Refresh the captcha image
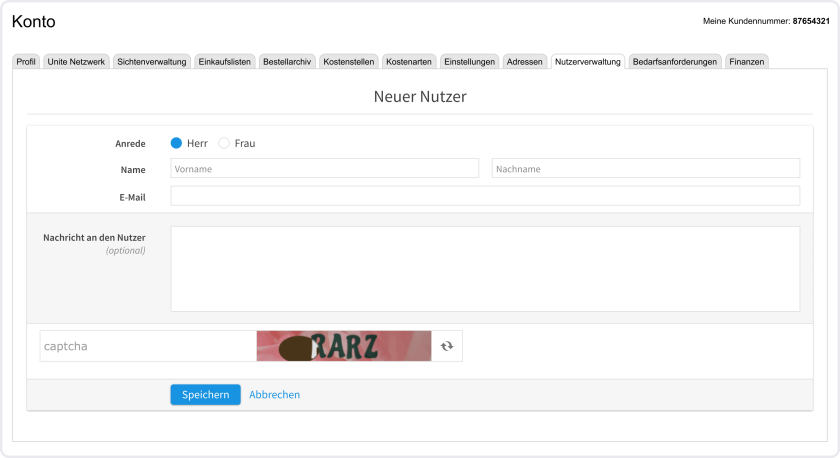The width and height of the screenshot is (840, 458). pos(447,346)
